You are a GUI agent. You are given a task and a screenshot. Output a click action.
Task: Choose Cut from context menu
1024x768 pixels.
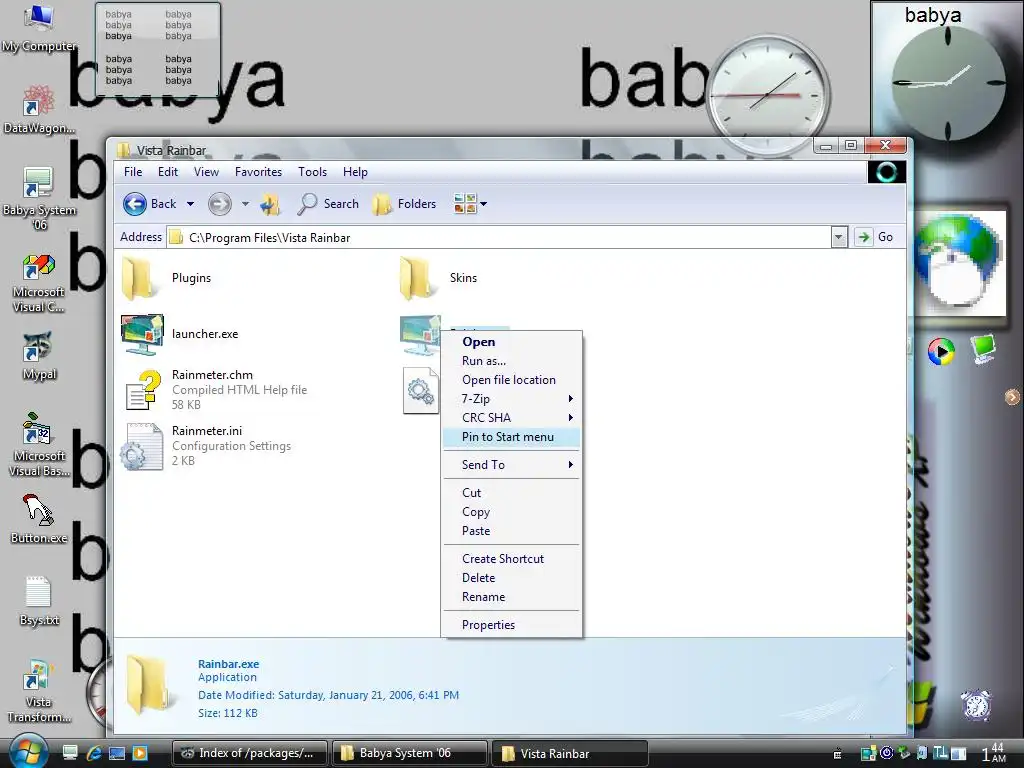coord(511,492)
